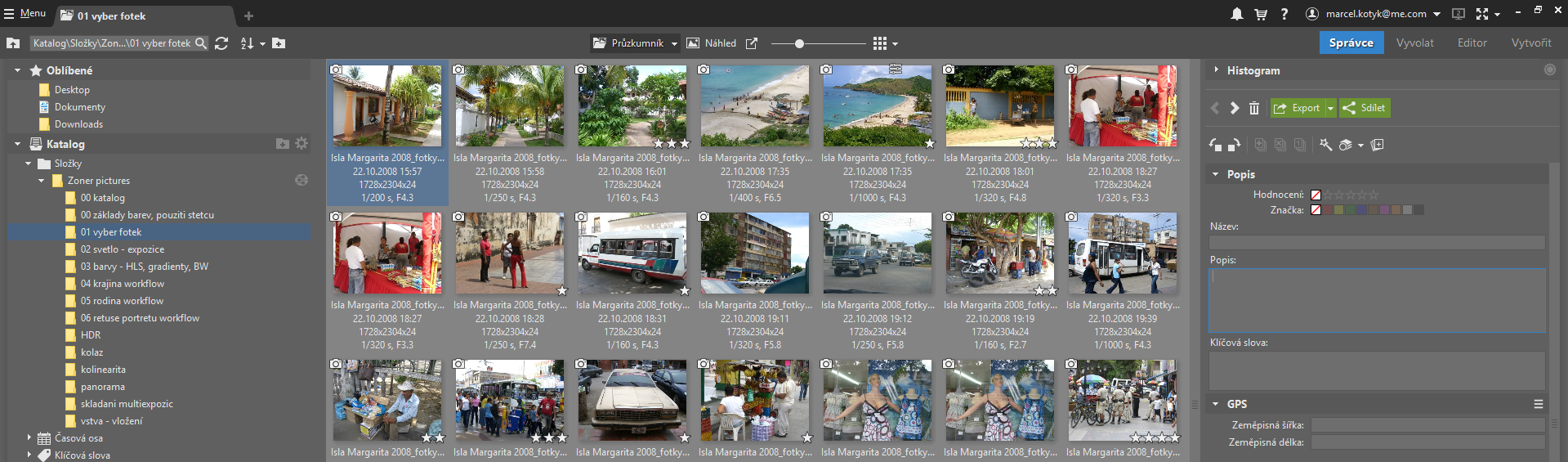The width and height of the screenshot is (1568, 462).
Task: Collapse the Katalog section
Action: tap(17, 144)
